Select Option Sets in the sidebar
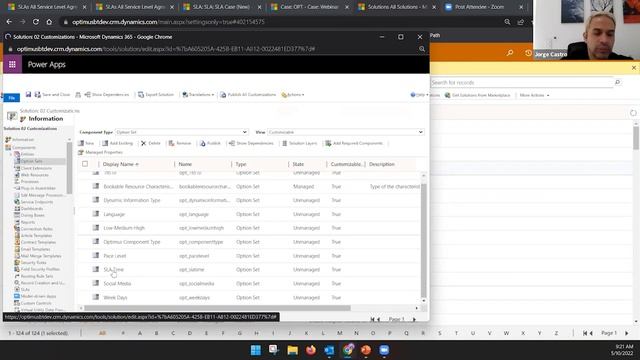 click(x=31, y=161)
